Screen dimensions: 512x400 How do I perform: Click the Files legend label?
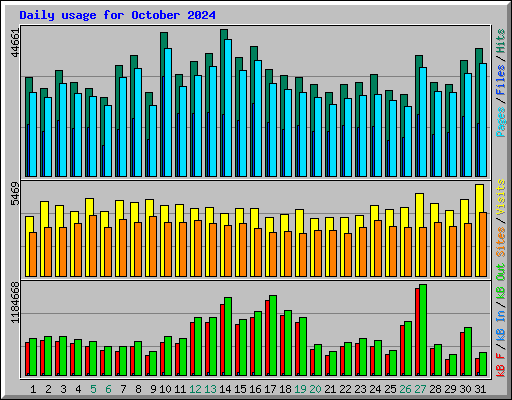click(x=501, y=80)
